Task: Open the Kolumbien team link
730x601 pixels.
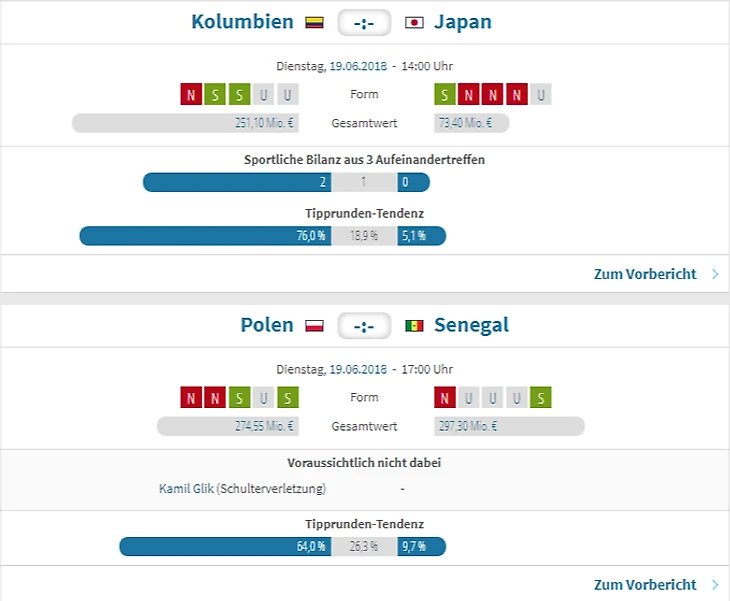Action: pyautogui.click(x=243, y=22)
